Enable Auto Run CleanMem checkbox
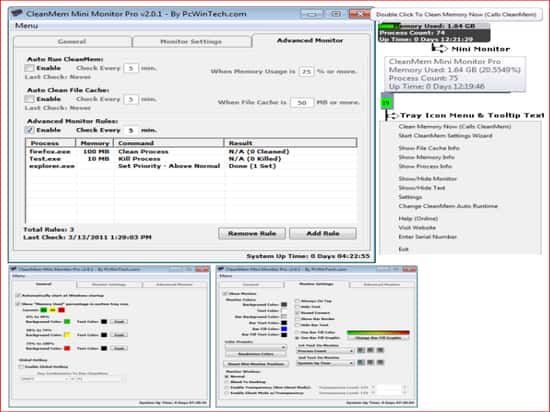The width and height of the screenshot is (550, 412). coord(29,68)
